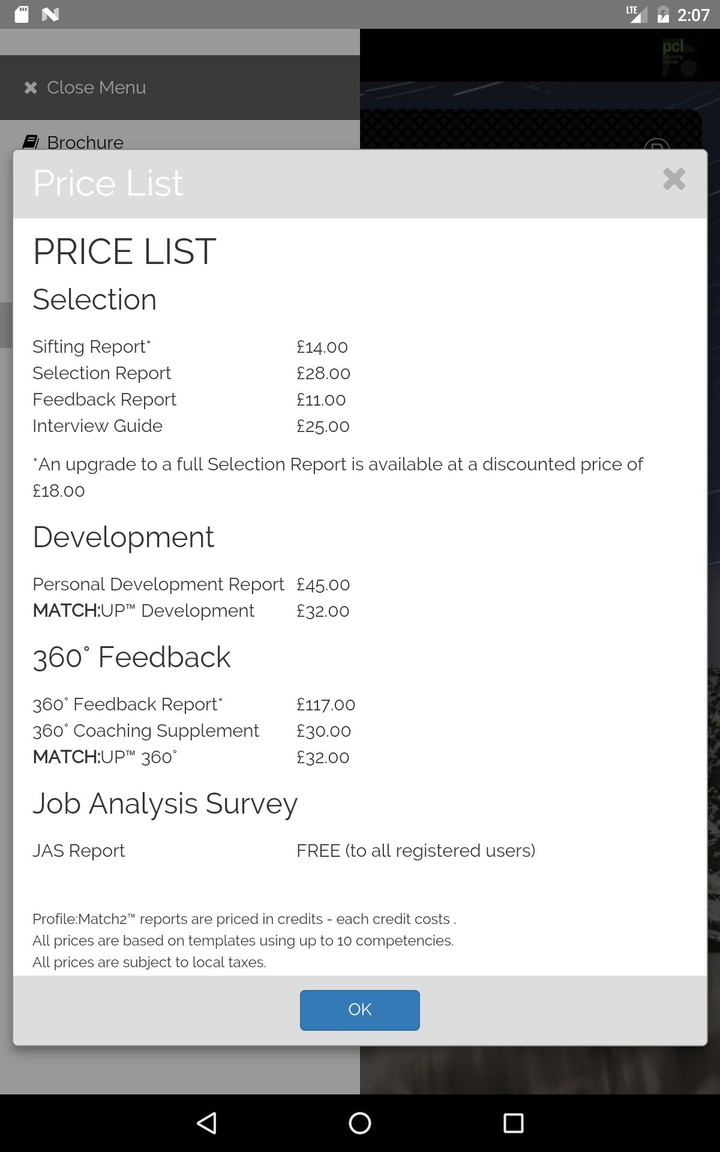The image size is (720, 1152).
Task: Tap the JAS Report entry
Action: pos(78,851)
